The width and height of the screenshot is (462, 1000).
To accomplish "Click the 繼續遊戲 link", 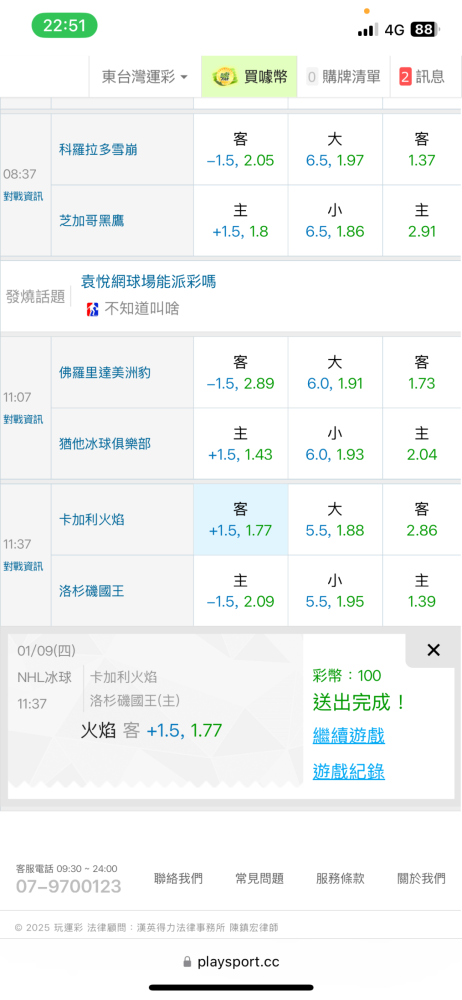I will point(348,735).
